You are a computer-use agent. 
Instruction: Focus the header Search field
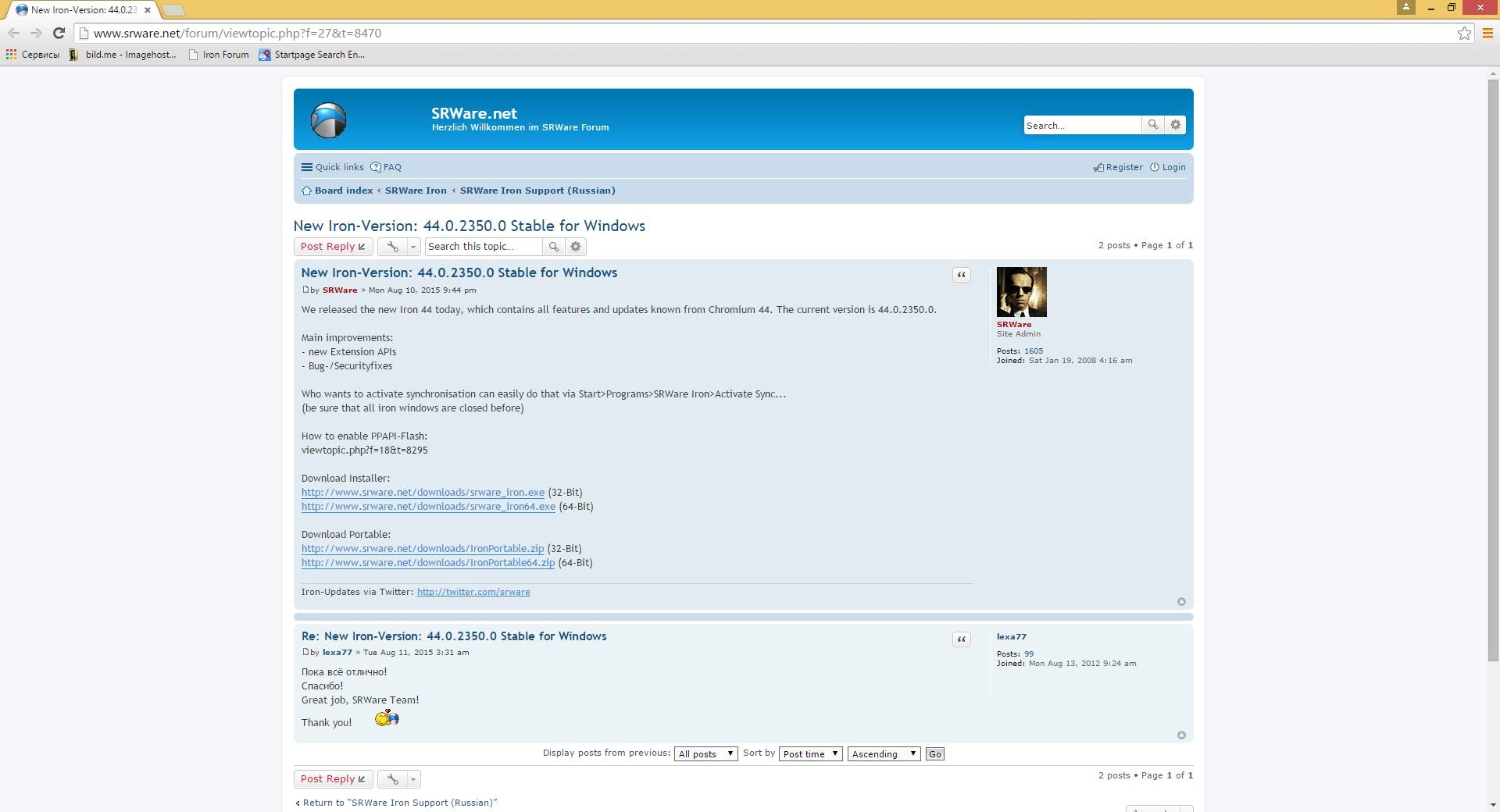click(1083, 125)
